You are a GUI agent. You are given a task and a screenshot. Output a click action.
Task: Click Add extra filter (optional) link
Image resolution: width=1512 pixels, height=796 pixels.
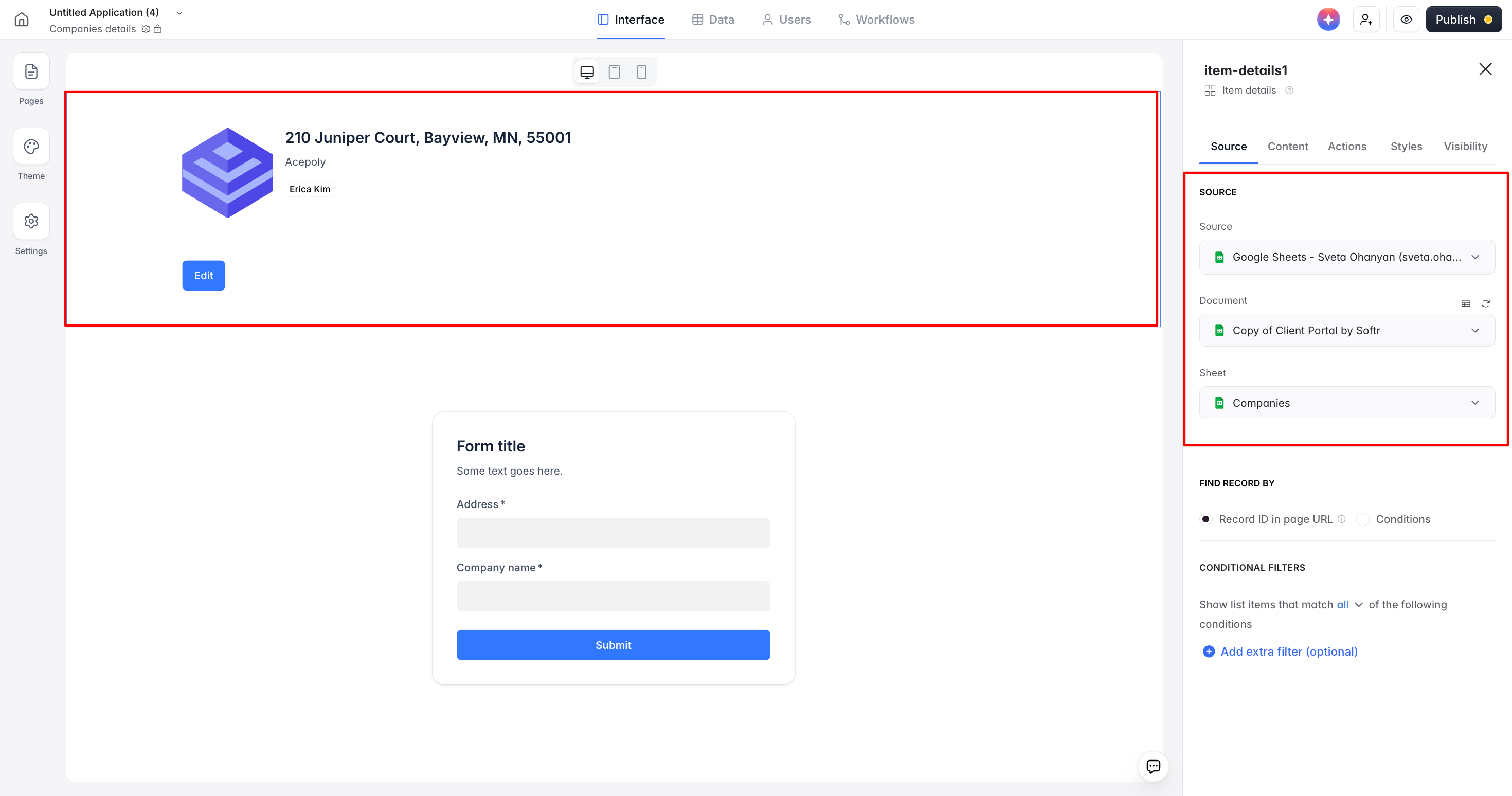(1288, 652)
